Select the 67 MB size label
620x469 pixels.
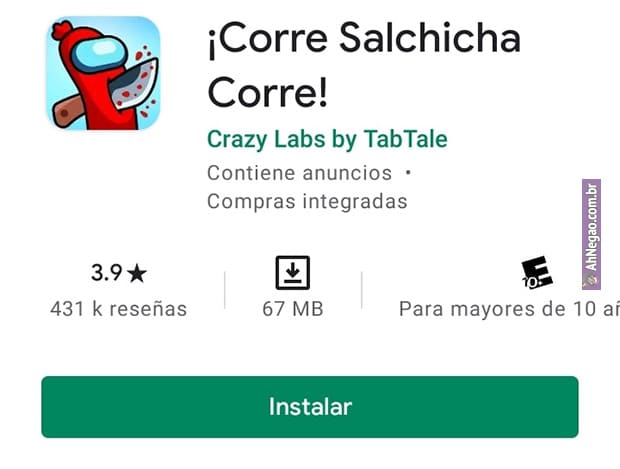[x=293, y=309]
